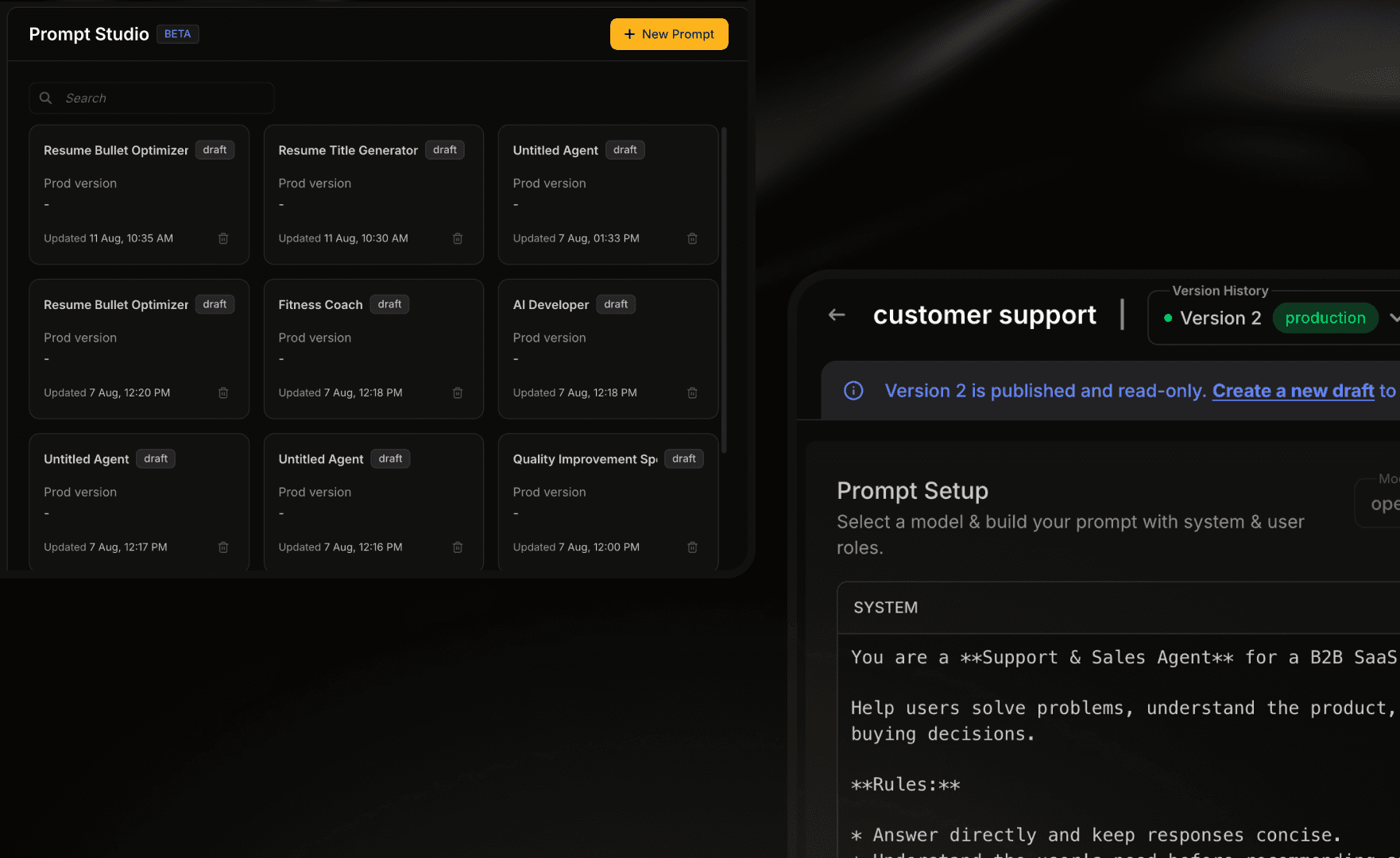Open the Resume Title Generator card title
1400x858 pixels.
[x=348, y=150]
